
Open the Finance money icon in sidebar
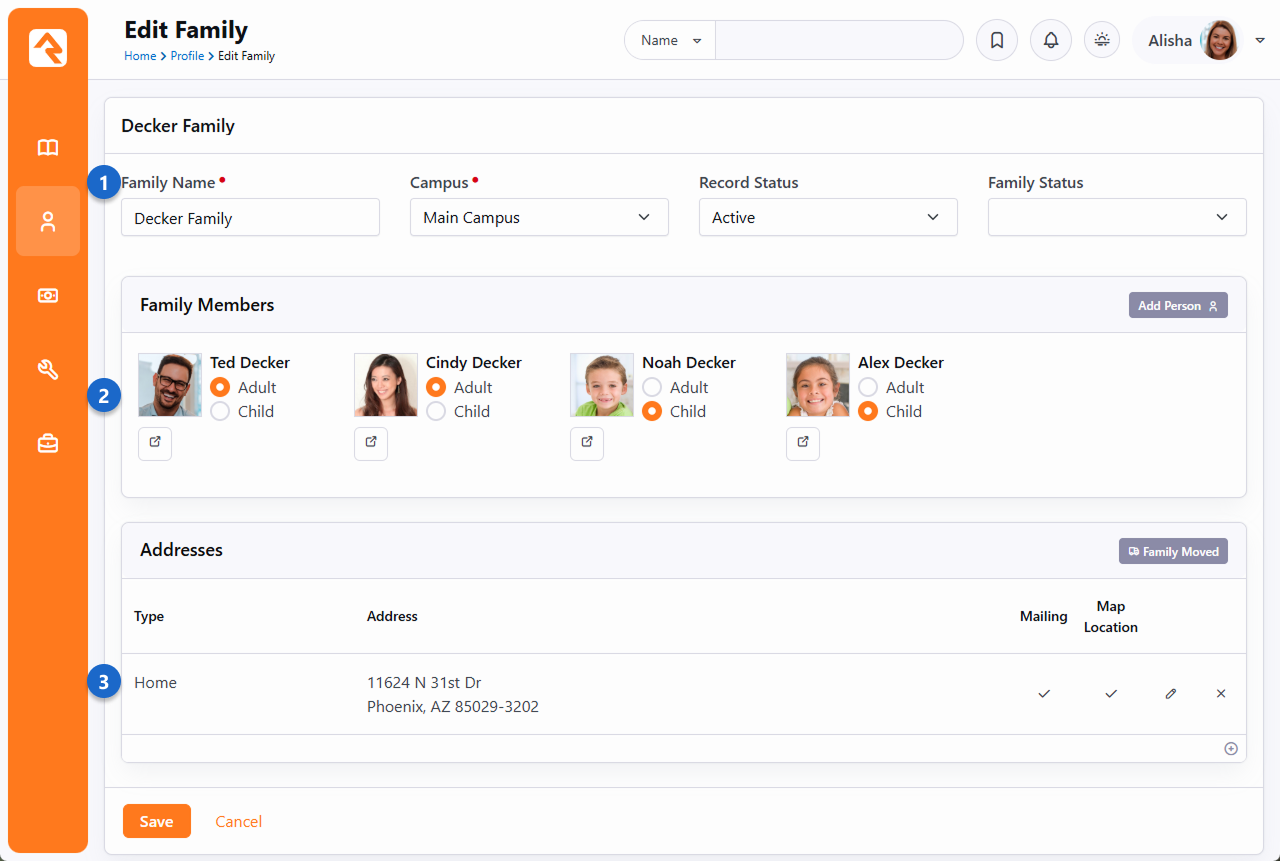click(x=48, y=295)
